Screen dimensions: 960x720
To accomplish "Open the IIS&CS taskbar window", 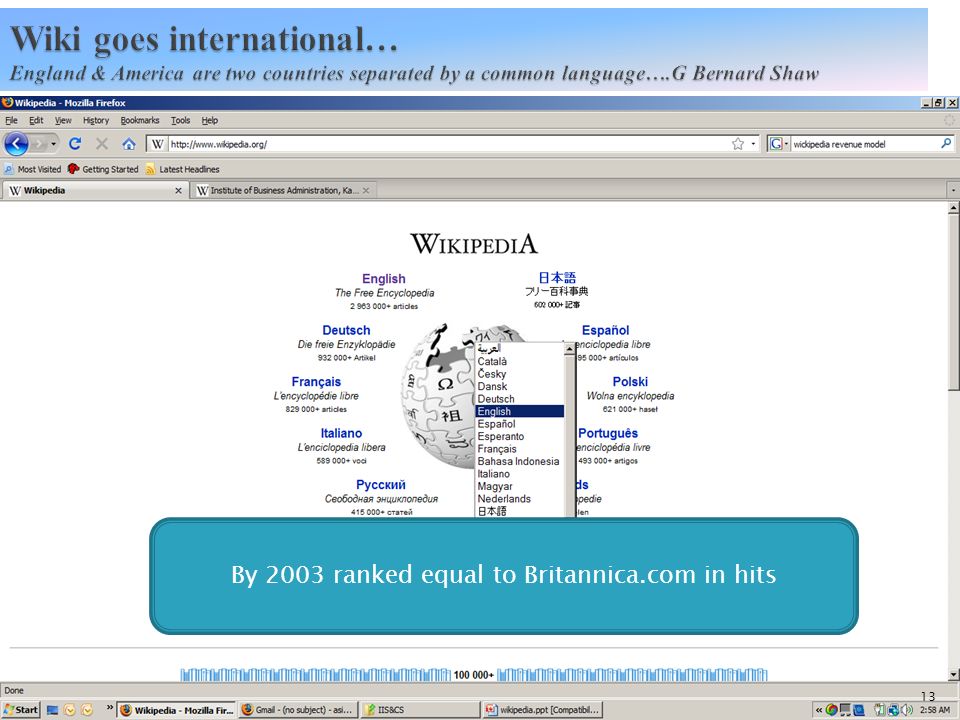I will coord(419,710).
